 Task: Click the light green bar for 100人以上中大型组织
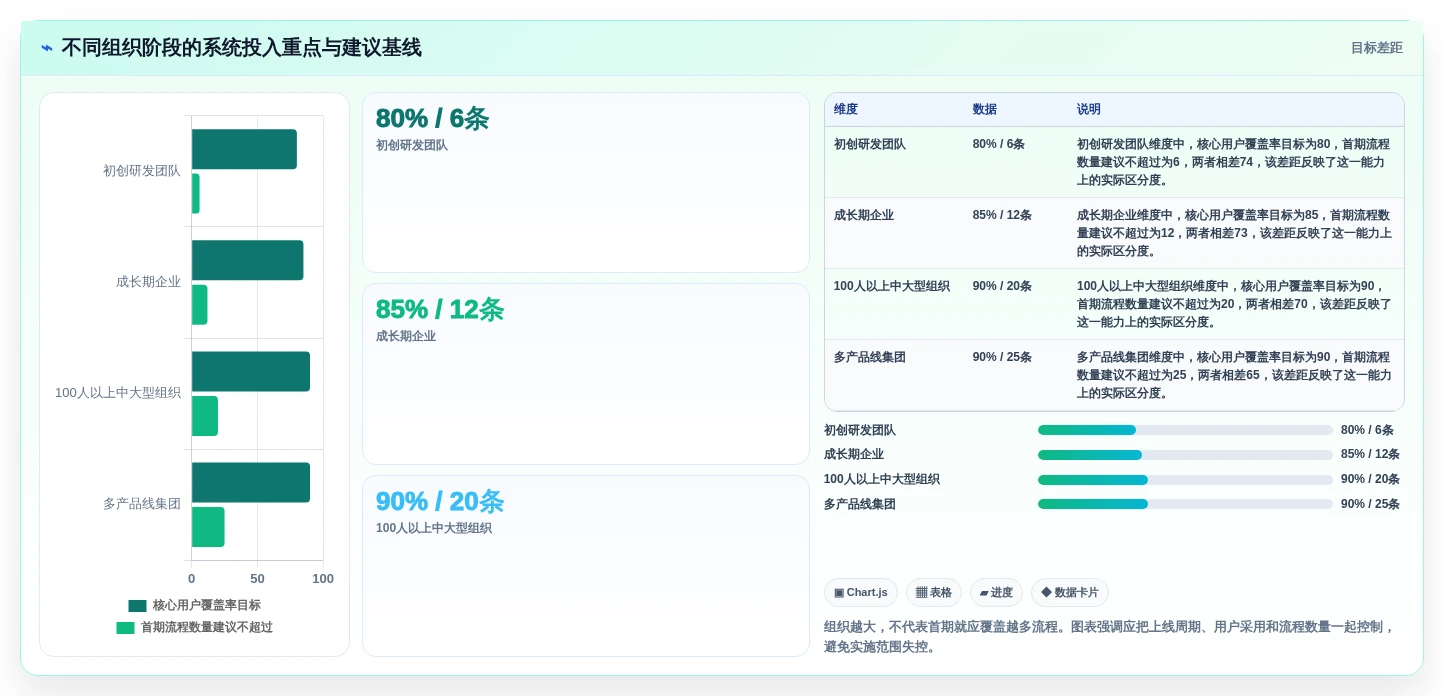[x=205, y=416]
